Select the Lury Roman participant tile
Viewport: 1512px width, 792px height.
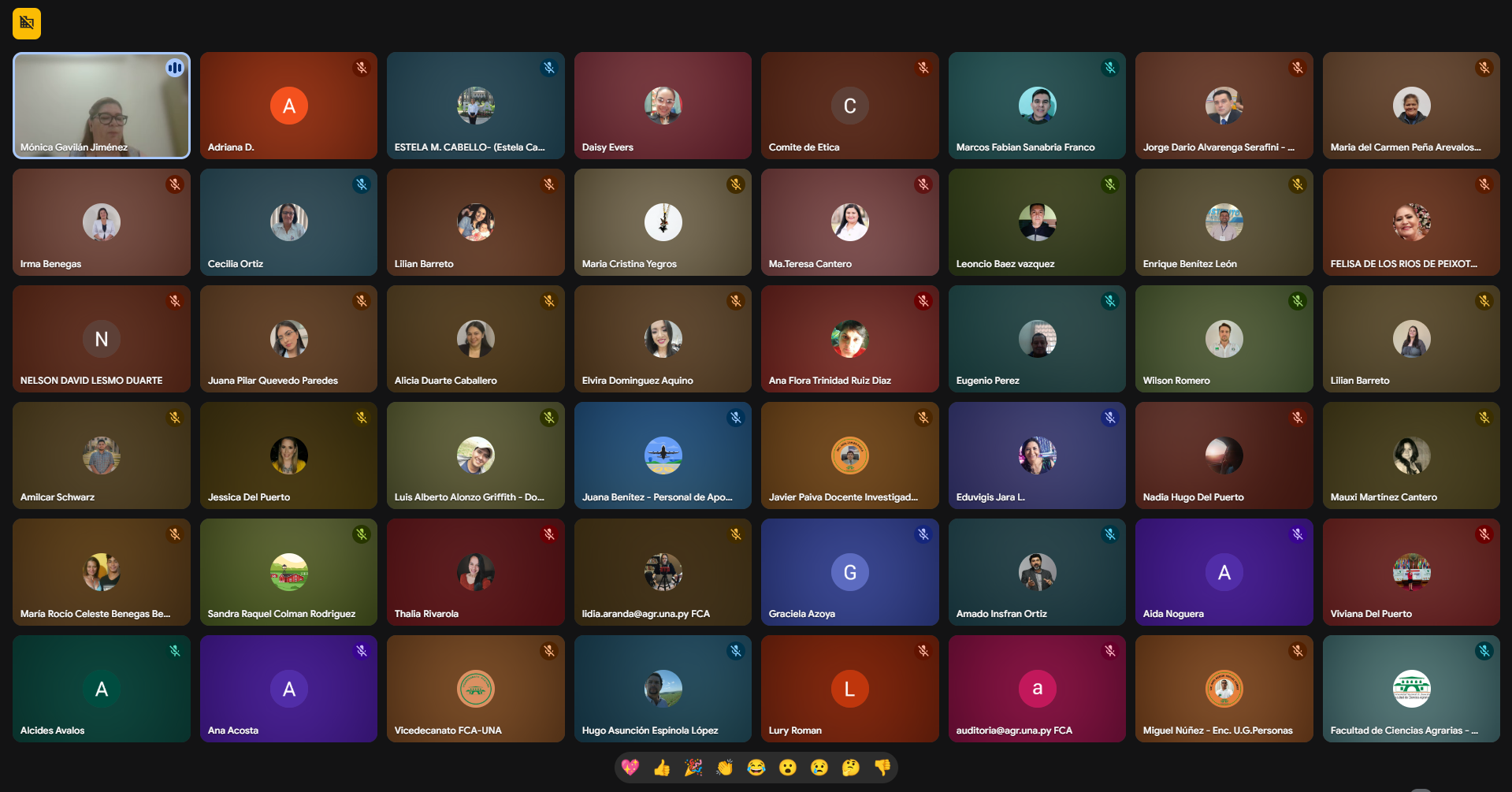(849, 689)
